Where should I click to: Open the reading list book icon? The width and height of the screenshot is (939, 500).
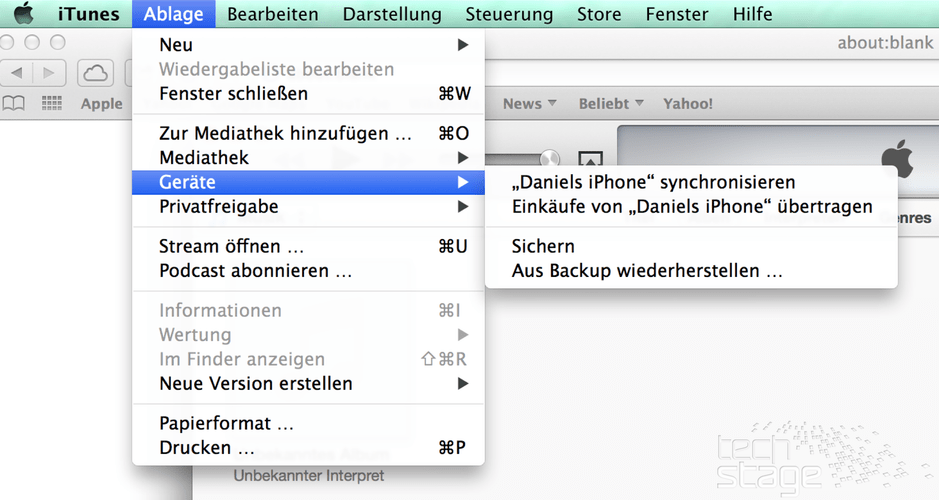pyautogui.click(x=14, y=103)
